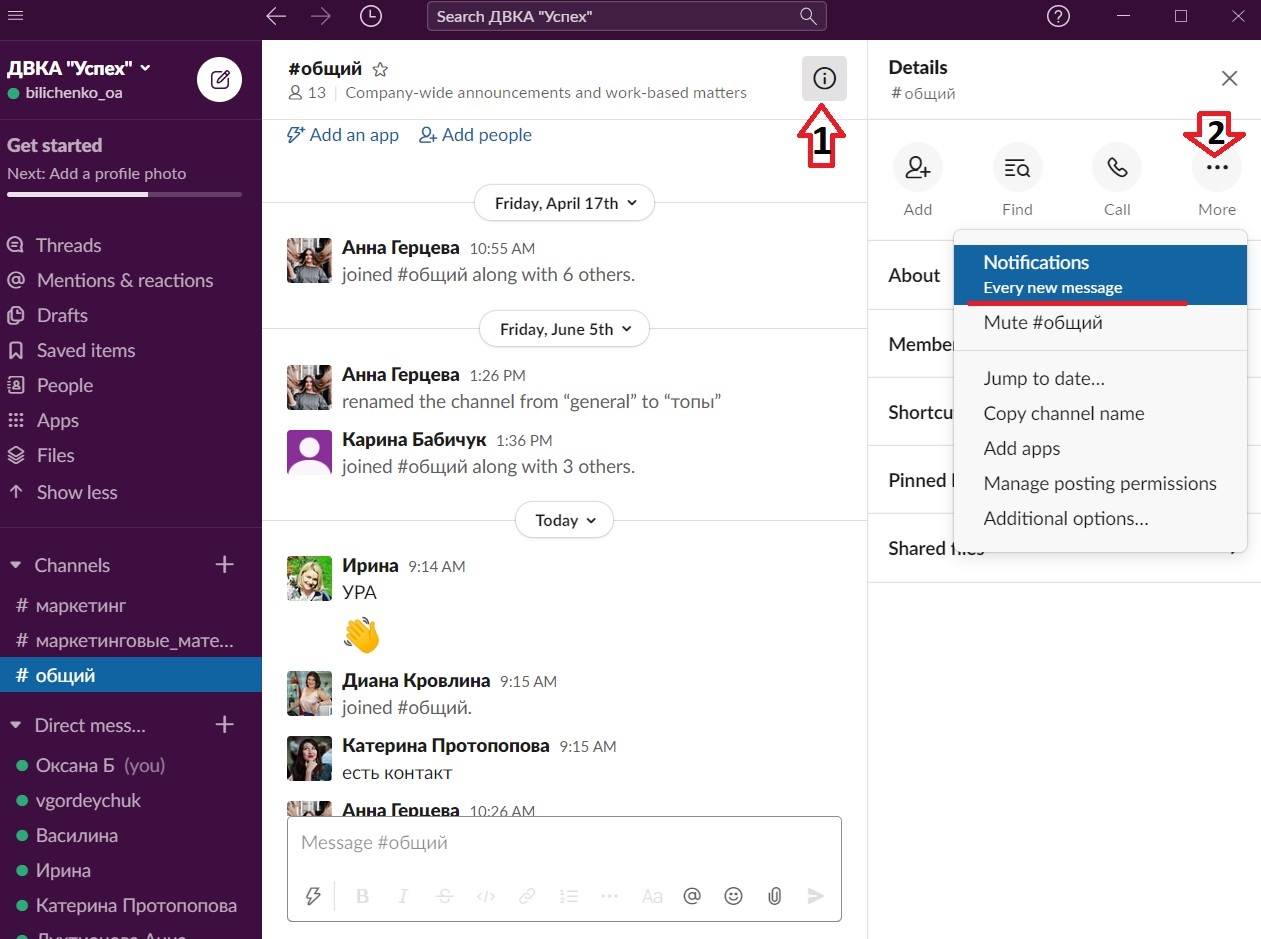
Task: Toggle strikethrough formatting in composer
Action: [445, 896]
